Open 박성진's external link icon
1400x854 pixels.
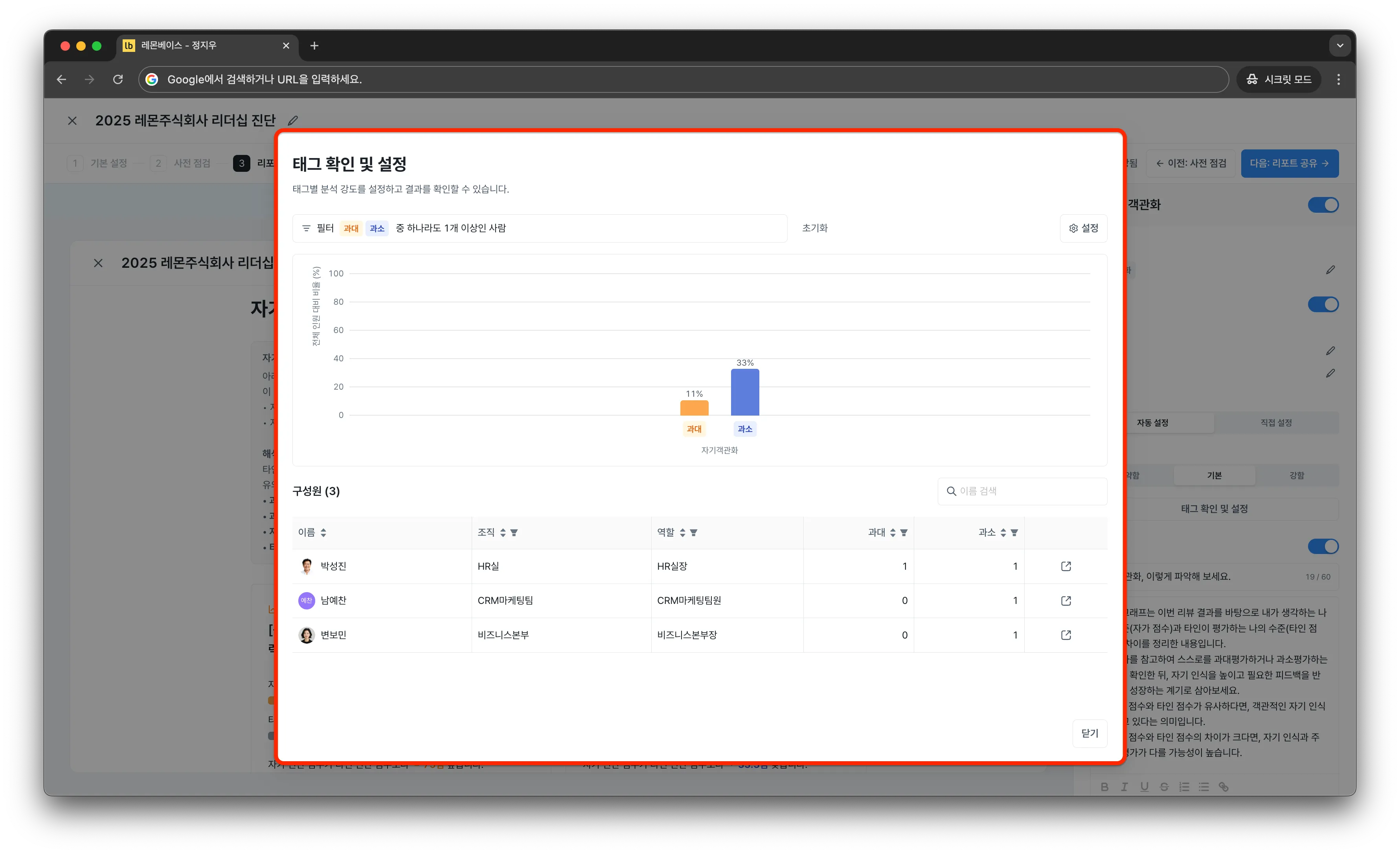(1066, 566)
